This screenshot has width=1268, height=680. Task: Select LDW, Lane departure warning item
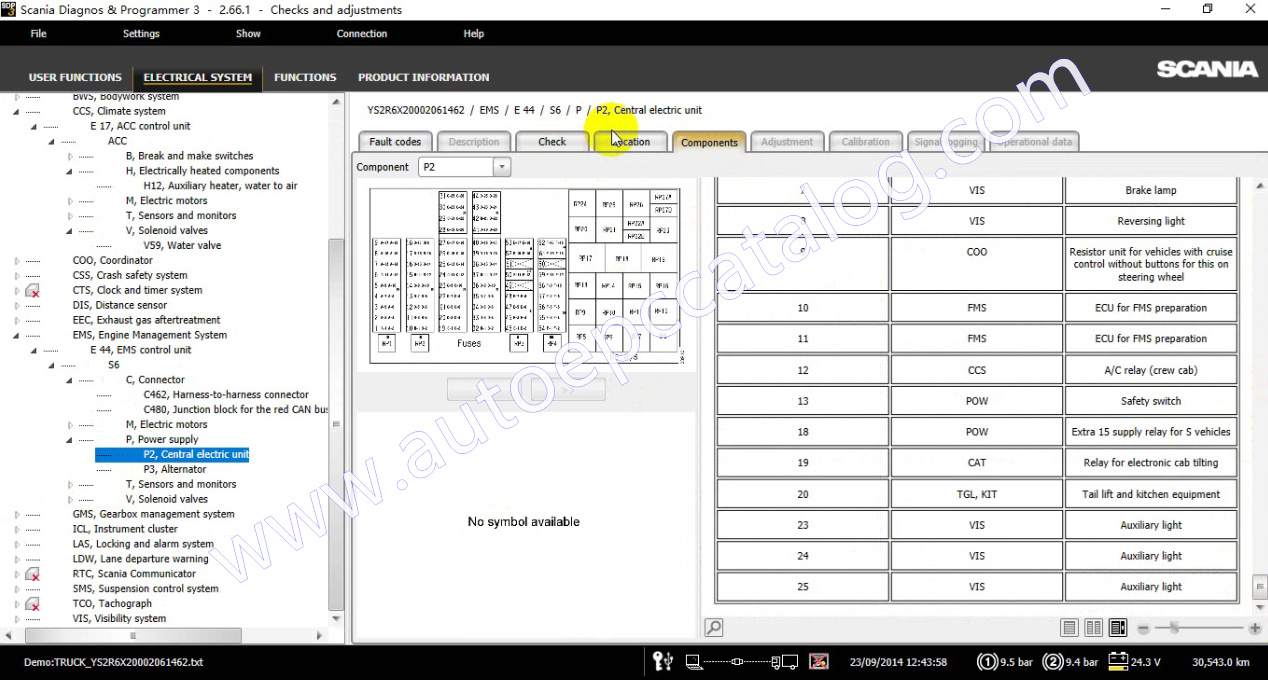point(140,559)
